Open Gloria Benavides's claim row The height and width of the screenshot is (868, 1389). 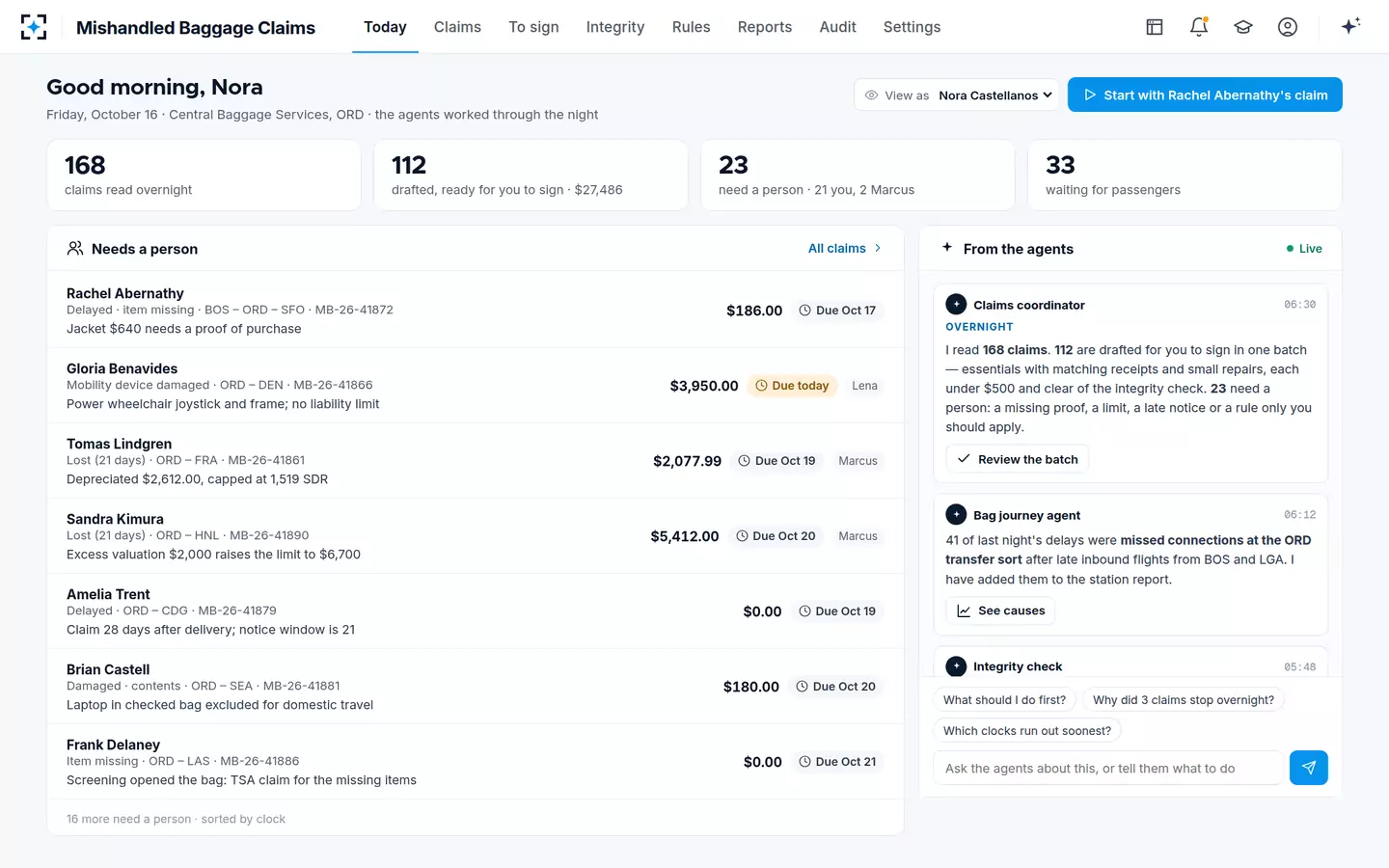click(476, 386)
